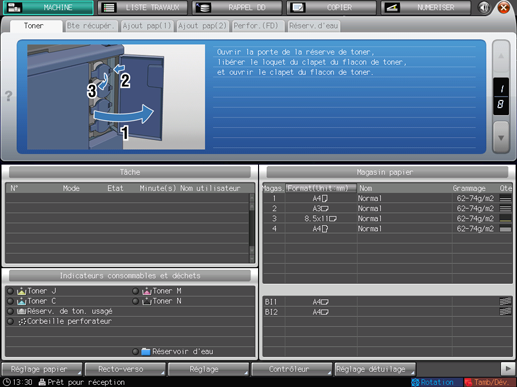Click Réserv. de ton. usagé indicator light
Viewport: 517px width, 387px height.
pos(10,311)
